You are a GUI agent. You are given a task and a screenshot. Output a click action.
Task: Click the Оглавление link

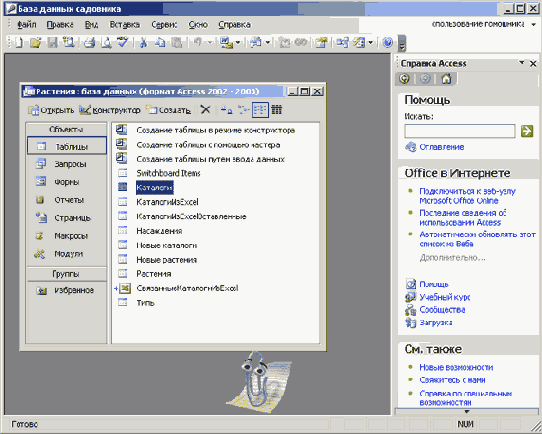441,147
